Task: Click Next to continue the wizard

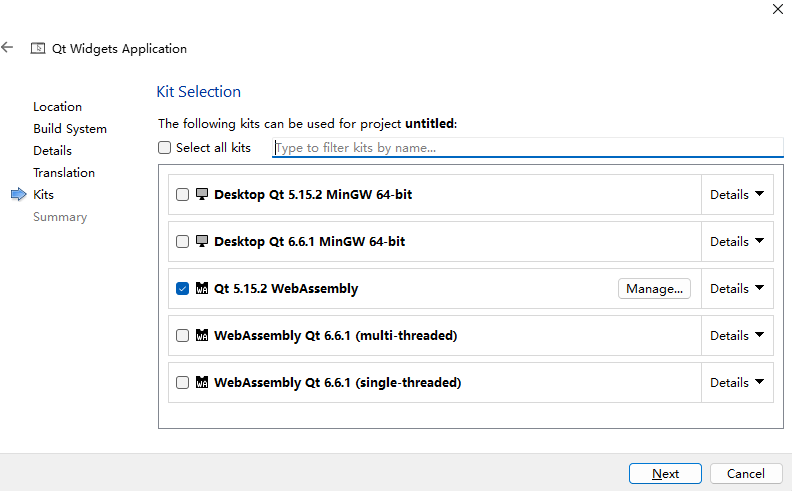Action: (665, 473)
